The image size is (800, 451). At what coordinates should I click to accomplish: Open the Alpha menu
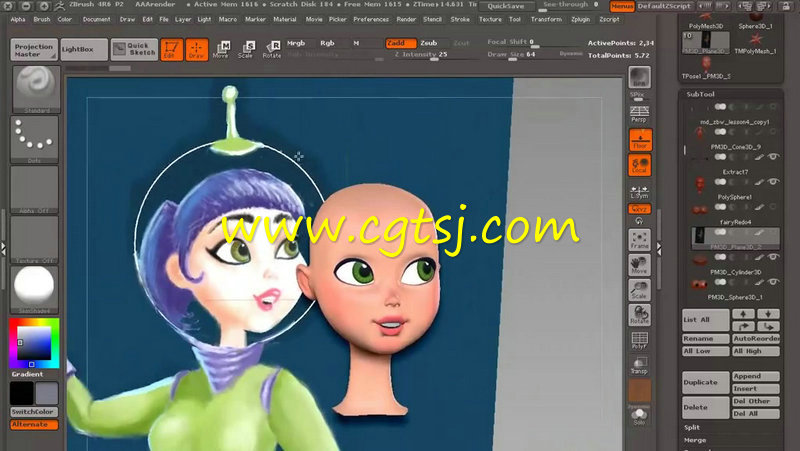coord(18,19)
